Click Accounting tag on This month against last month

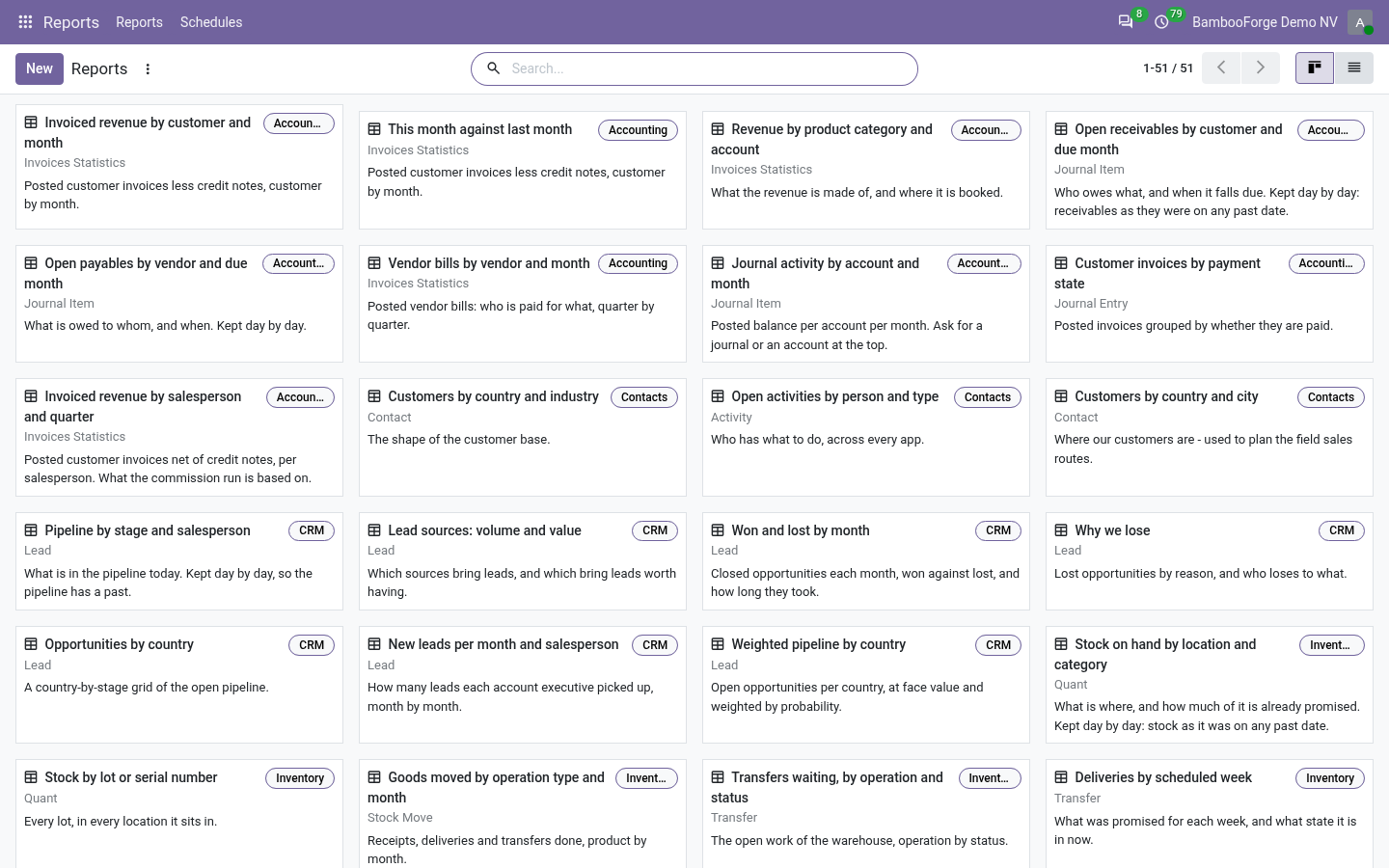coord(638,130)
